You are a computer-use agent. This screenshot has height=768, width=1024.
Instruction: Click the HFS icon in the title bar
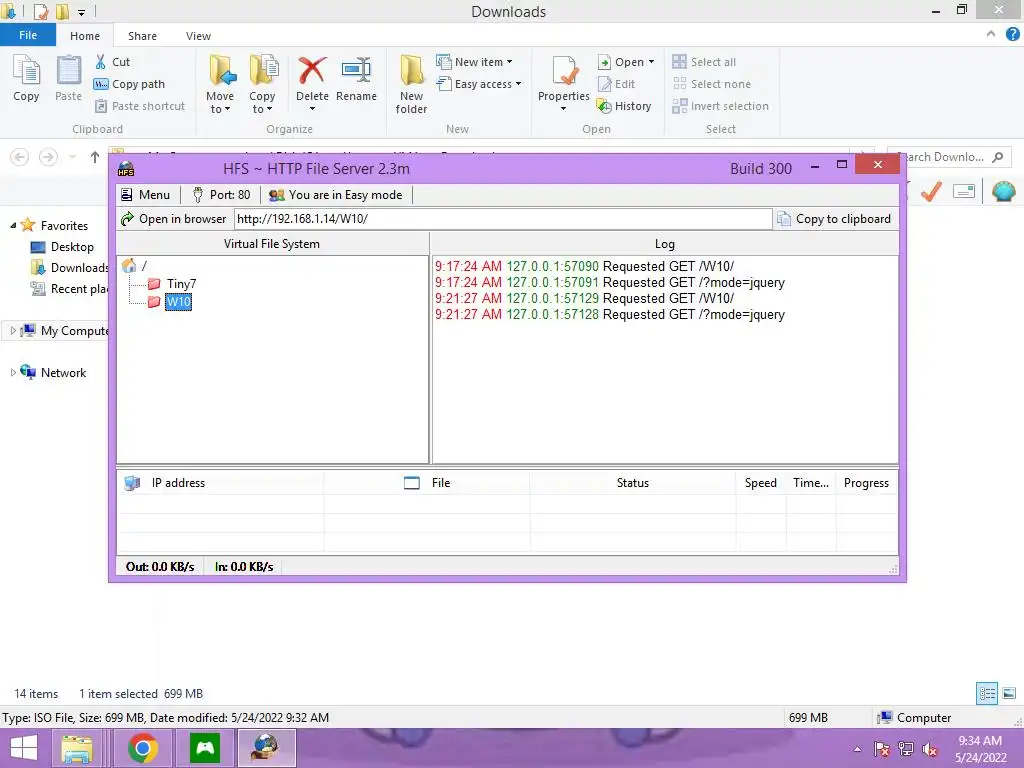126,169
